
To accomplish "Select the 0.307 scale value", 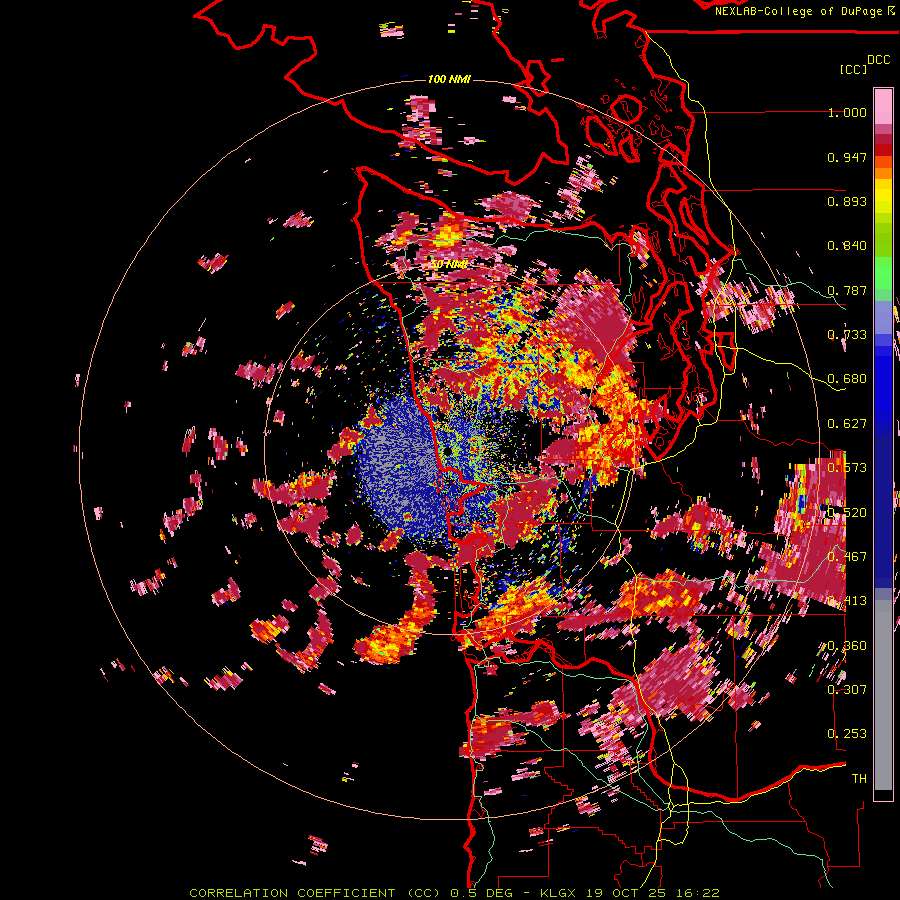I will [x=847, y=689].
